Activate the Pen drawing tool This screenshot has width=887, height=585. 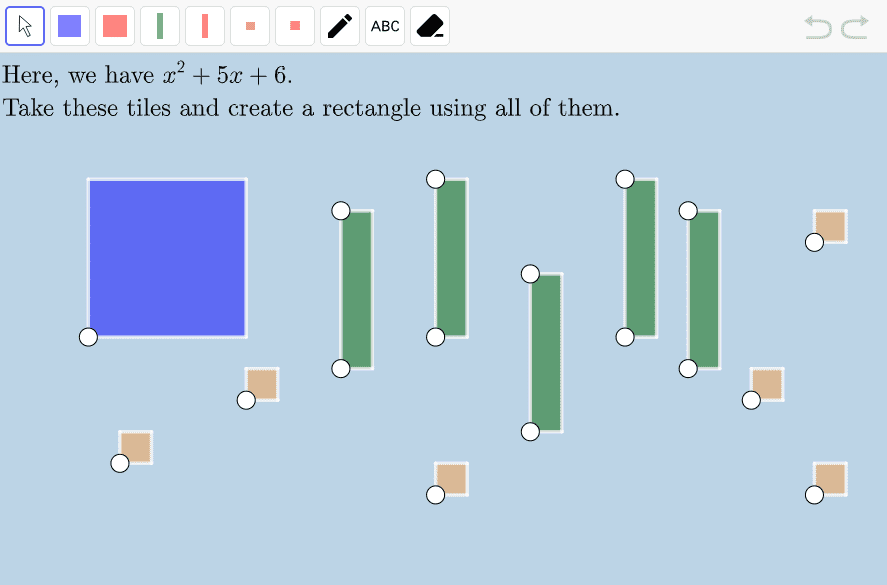[340, 26]
